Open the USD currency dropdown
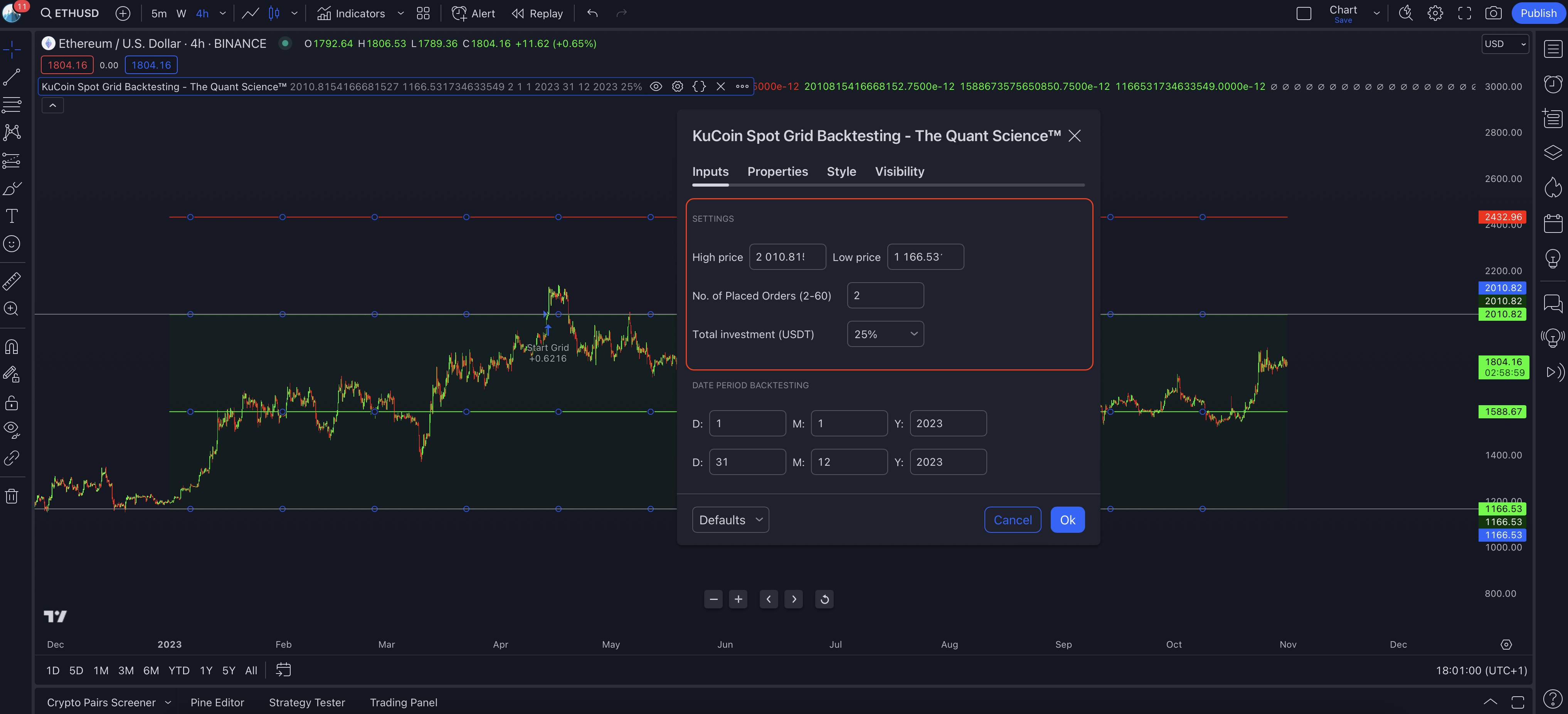 (1504, 44)
